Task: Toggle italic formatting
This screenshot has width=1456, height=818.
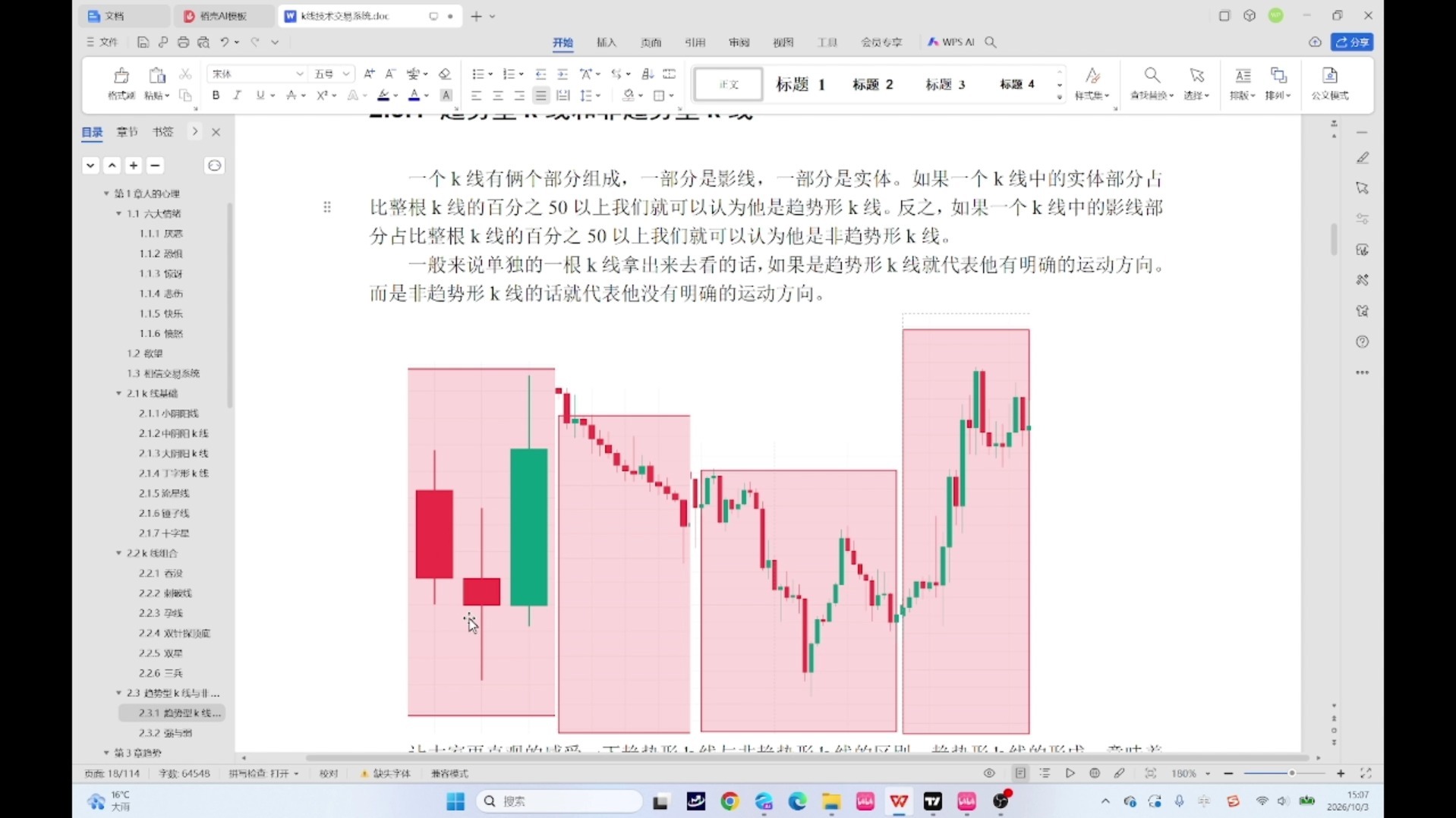Action: pyautogui.click(x=237, y=96)
